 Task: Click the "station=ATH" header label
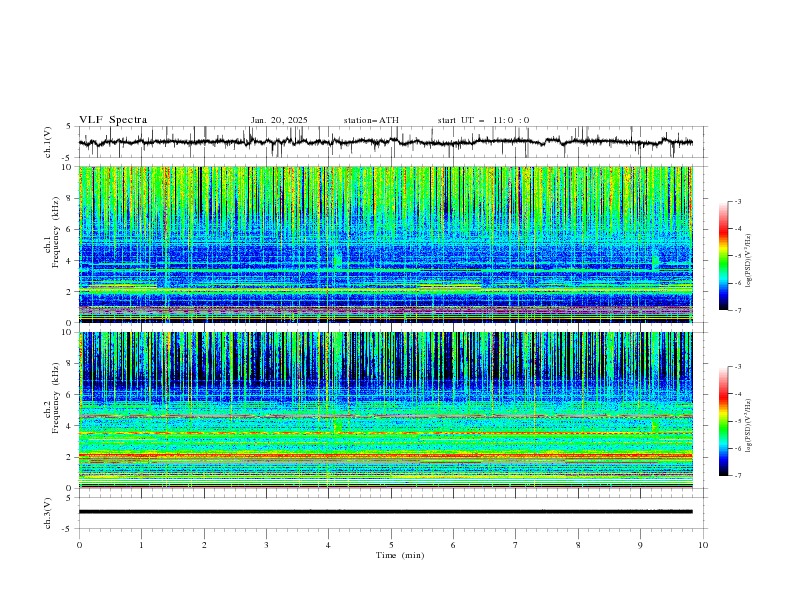coord(371,120)
